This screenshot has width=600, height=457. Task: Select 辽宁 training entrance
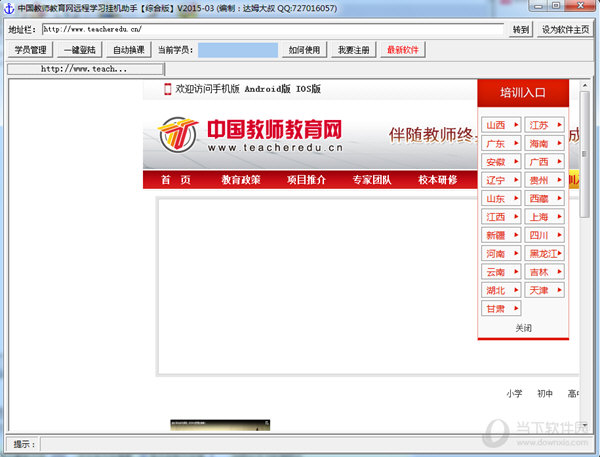coord(501,180)
